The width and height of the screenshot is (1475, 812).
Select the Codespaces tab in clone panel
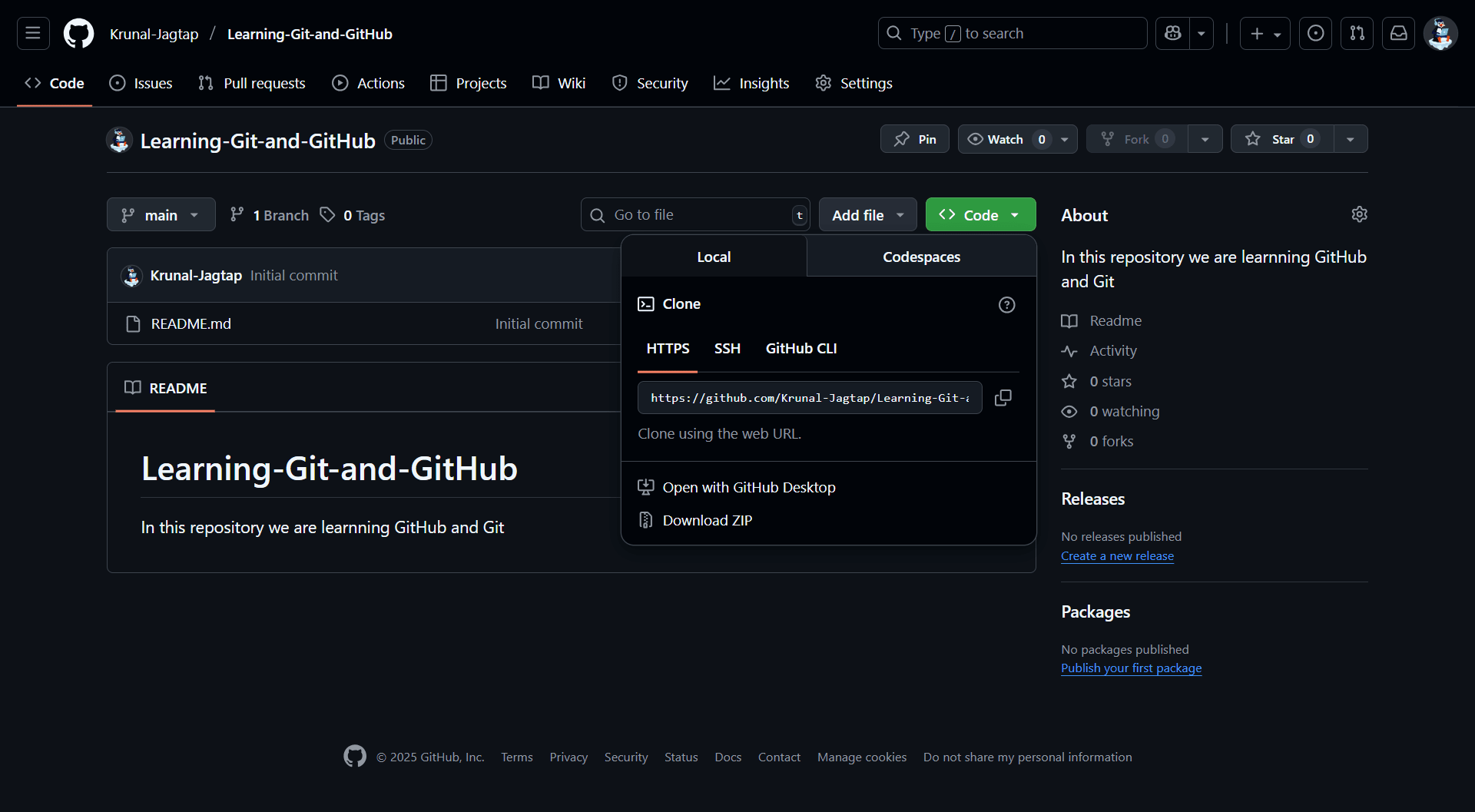point(921,257)
